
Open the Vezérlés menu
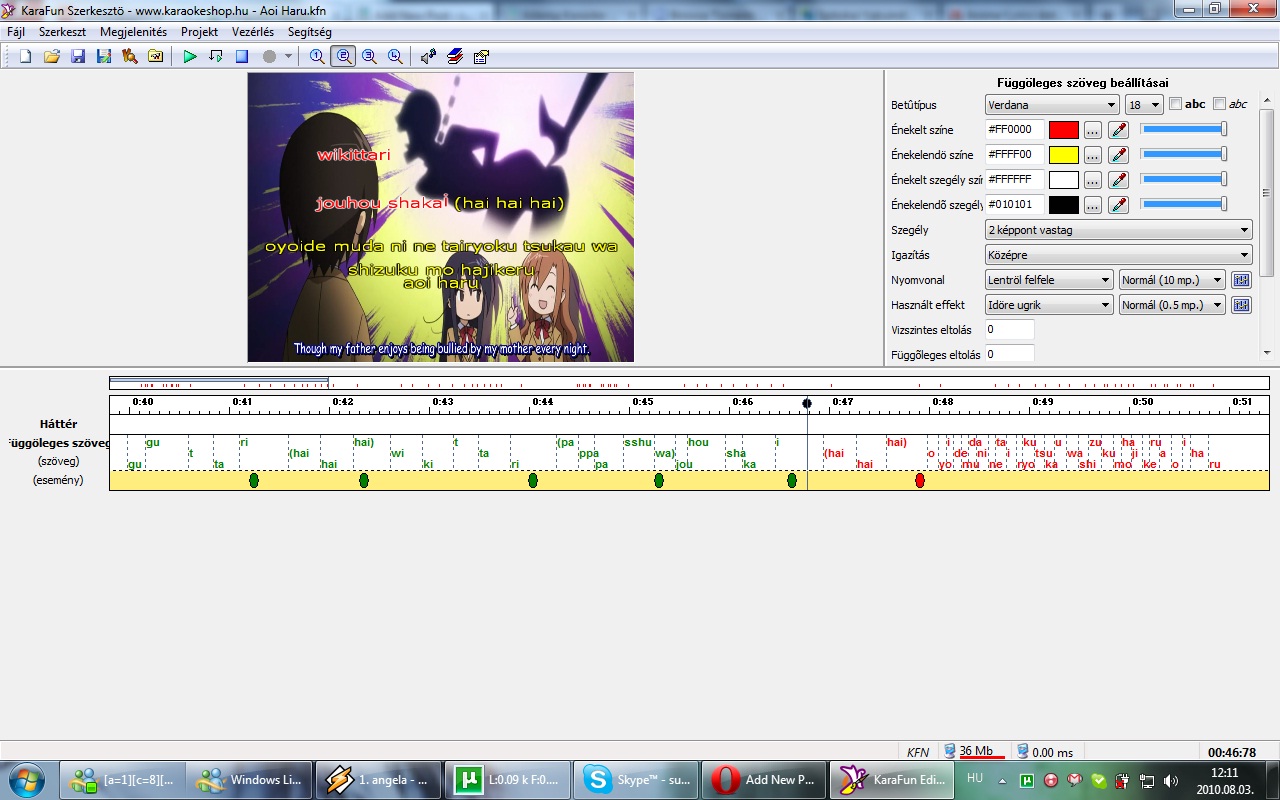click(253, 32)
